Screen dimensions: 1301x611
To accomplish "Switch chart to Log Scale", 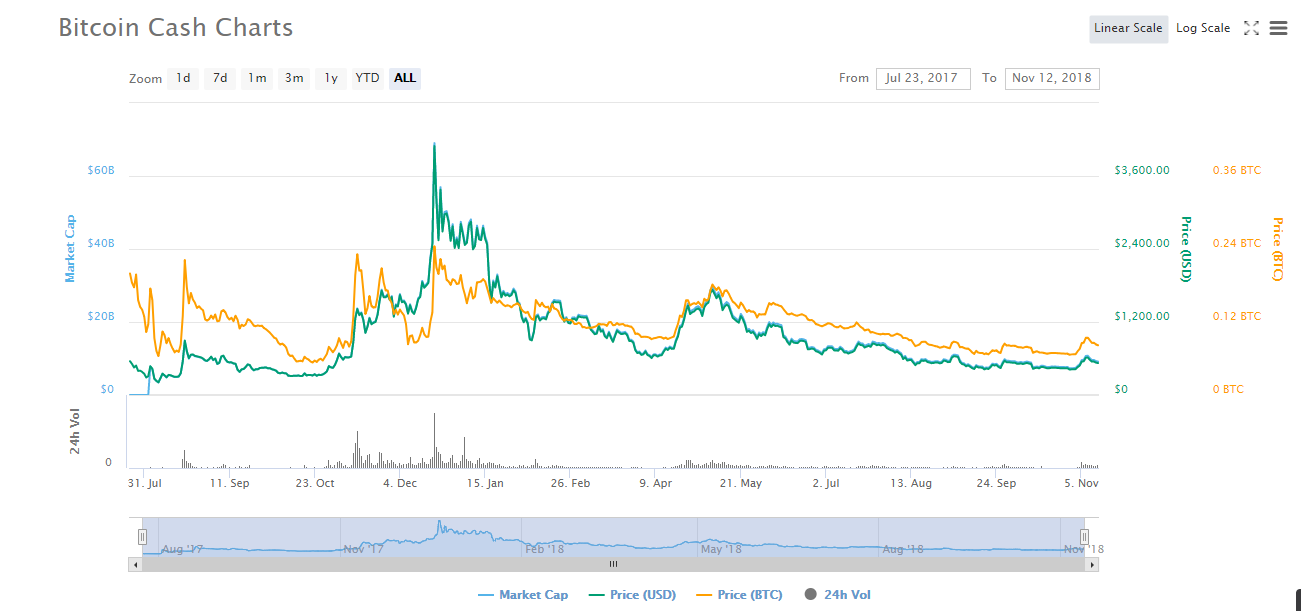I will click(1203, 28).
